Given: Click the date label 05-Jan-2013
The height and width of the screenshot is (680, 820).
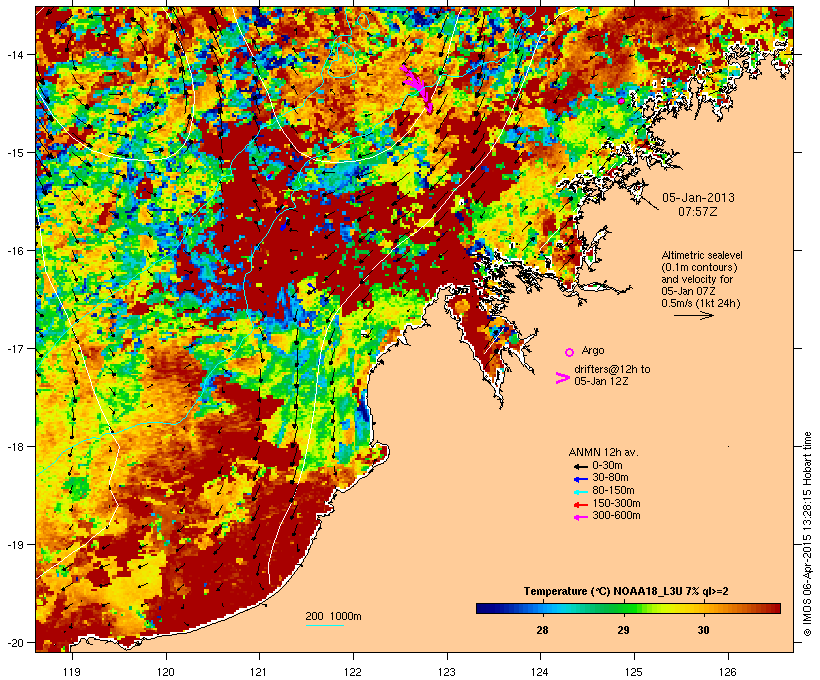Looking at the screenshot, I should pos(698,198).
